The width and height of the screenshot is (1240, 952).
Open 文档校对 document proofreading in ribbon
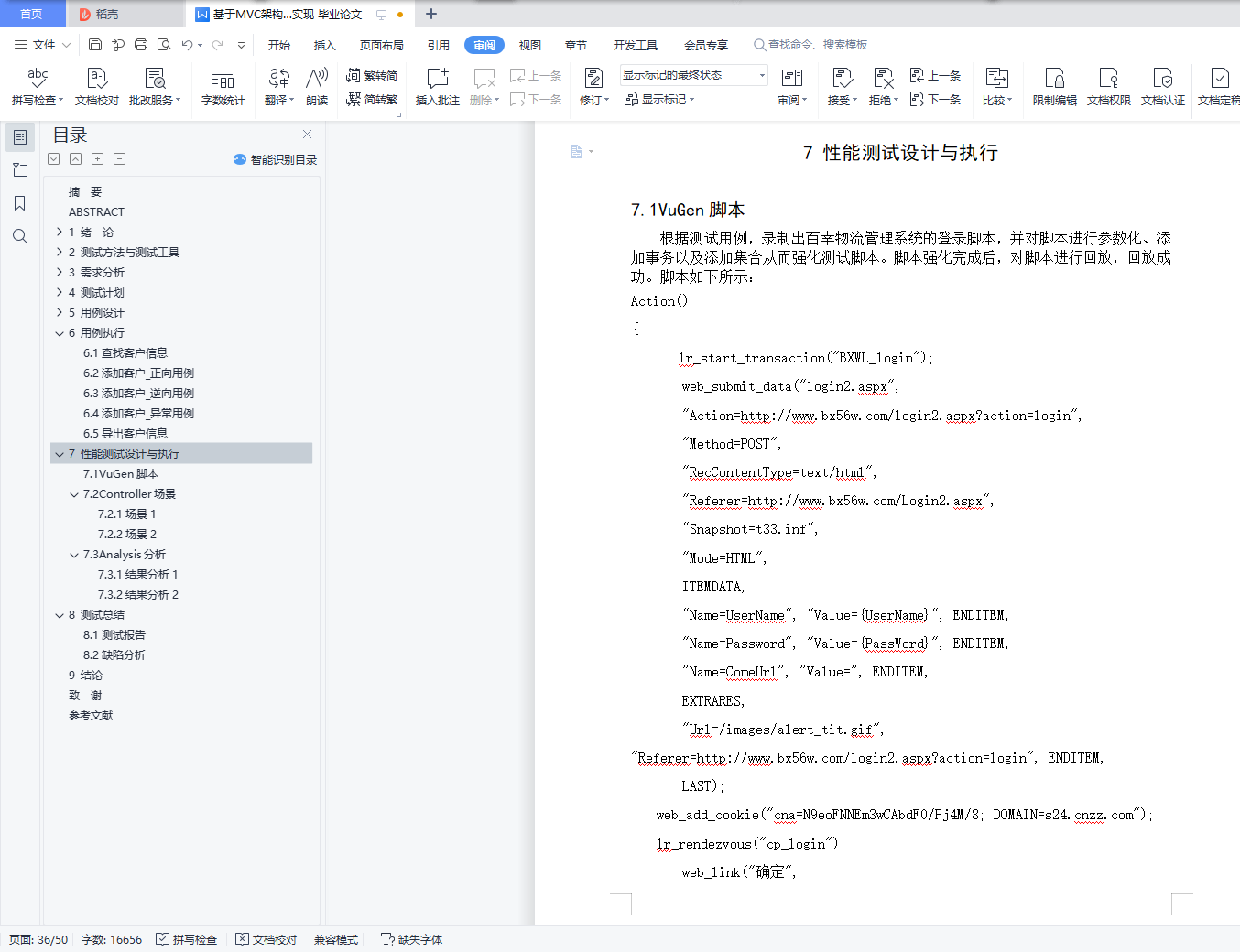(x=97, y=87)
